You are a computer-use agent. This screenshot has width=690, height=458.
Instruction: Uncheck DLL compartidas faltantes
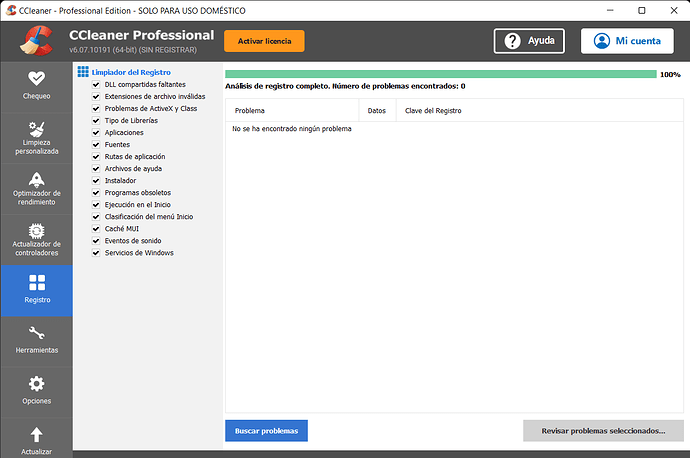(96, 84)
